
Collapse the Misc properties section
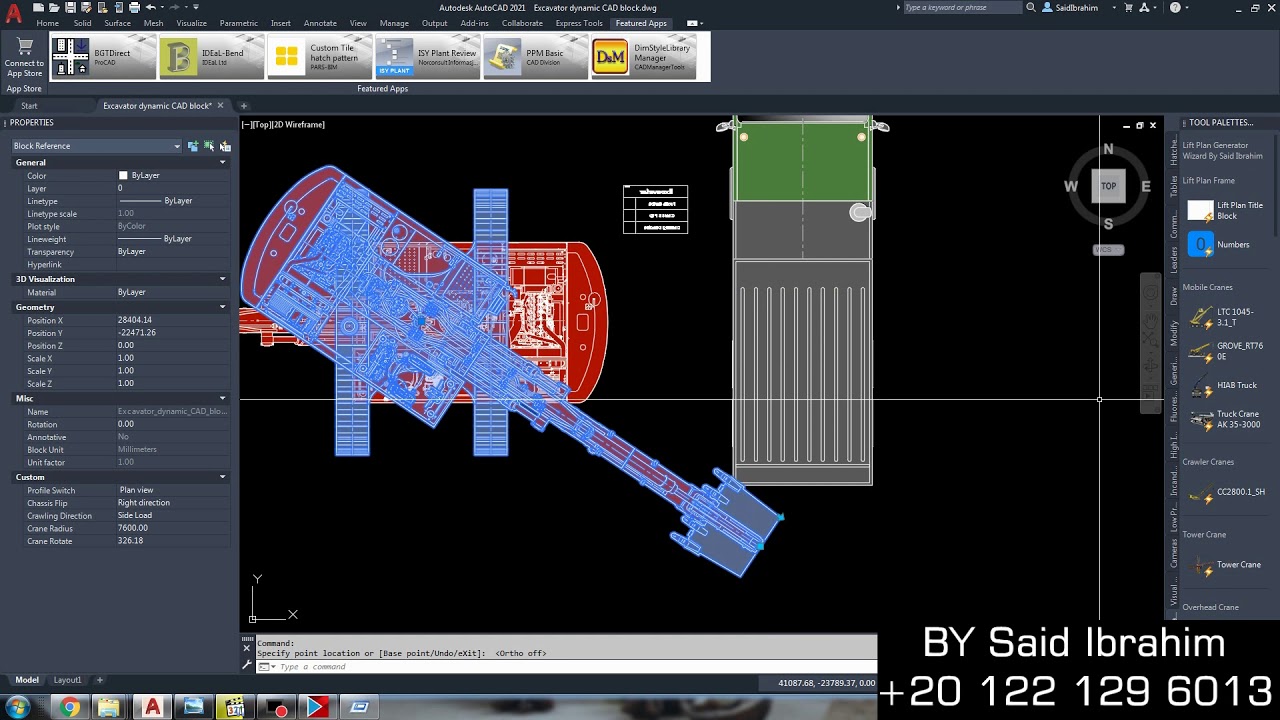click(222, 398)
